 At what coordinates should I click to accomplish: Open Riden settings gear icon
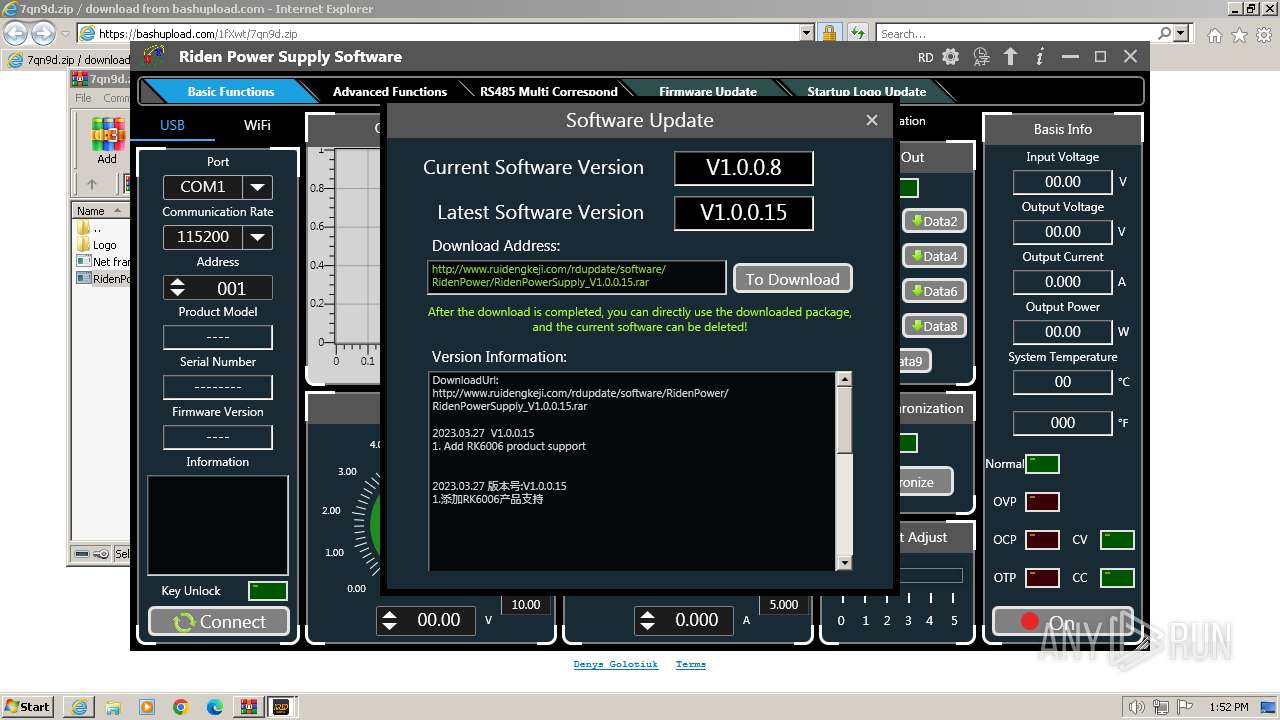(950, 57)
